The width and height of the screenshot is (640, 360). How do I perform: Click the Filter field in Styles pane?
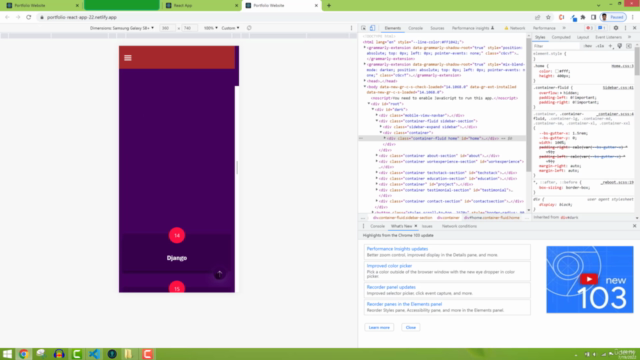tap(556, 46)
